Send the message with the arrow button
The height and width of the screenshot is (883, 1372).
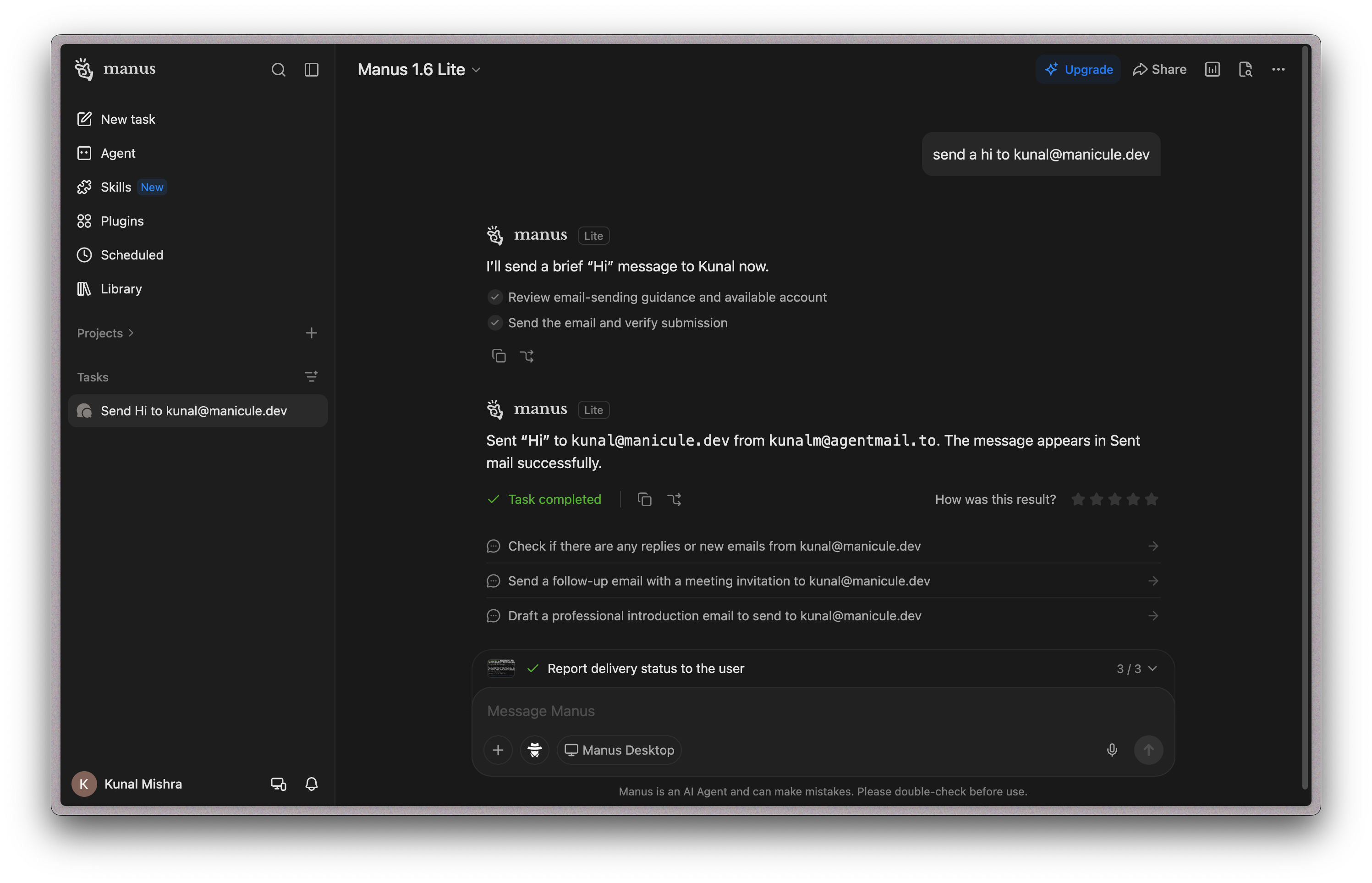[1148, 750]
